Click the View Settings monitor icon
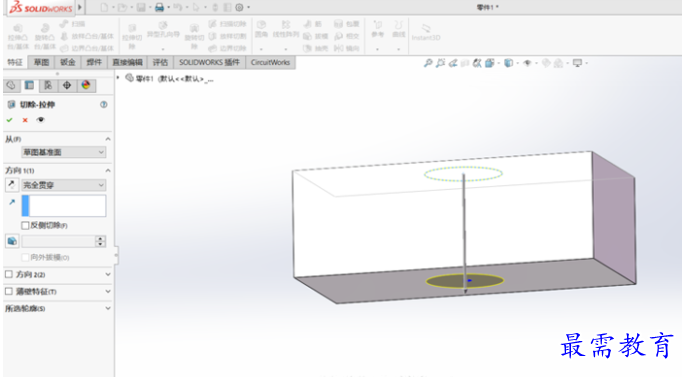The height and width of the screenshot is (377, 682). (577, 63)
